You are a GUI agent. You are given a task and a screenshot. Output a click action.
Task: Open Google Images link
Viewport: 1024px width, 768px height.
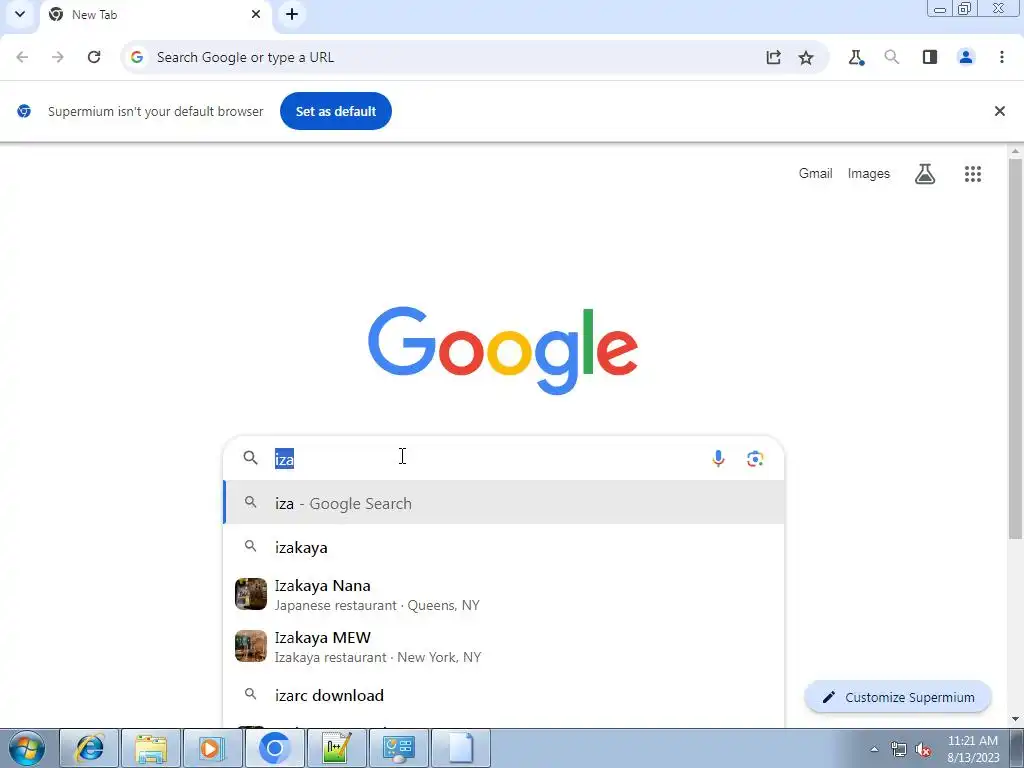(869, 174)
